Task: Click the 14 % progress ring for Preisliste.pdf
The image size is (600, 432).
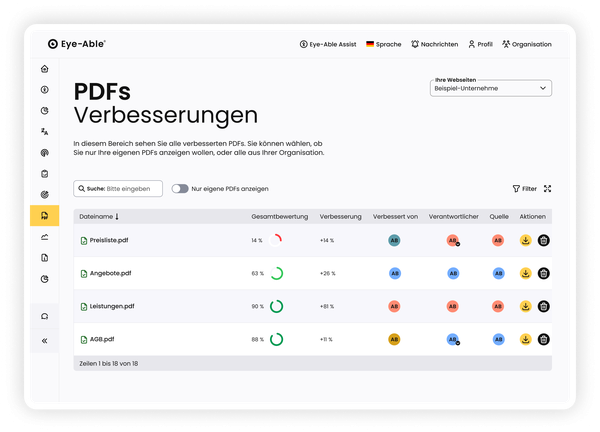Action: [x=276, y=240]
